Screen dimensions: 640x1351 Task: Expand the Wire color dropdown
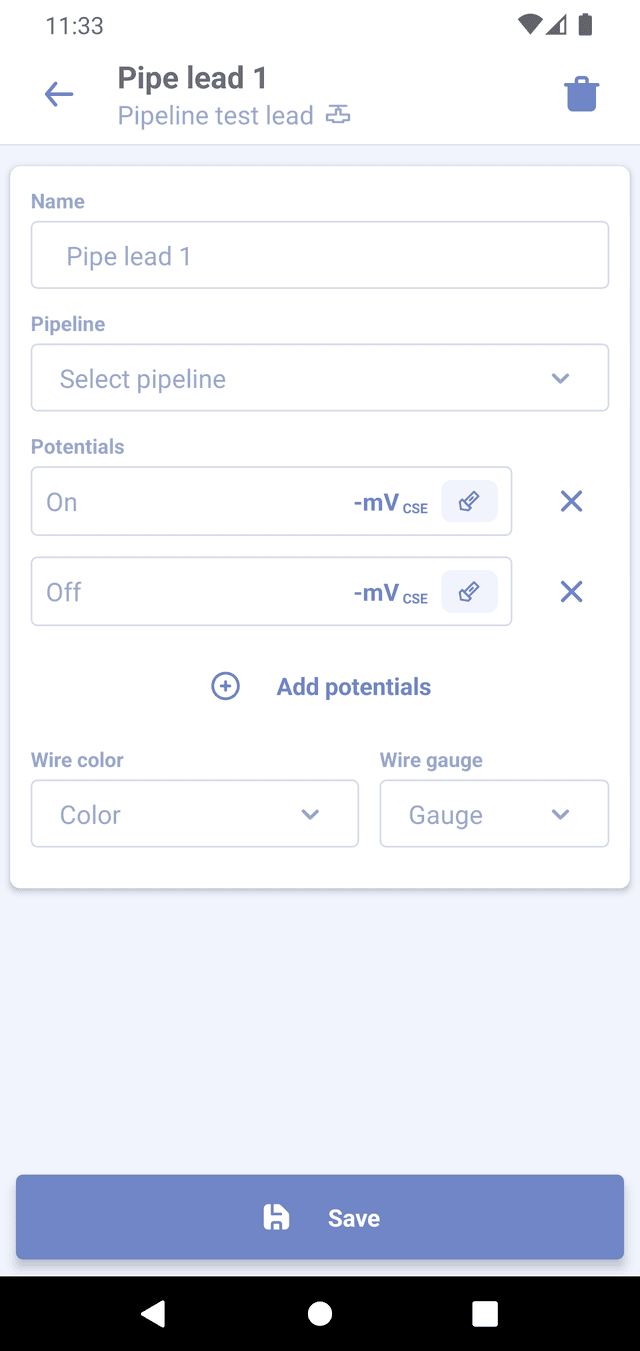[195, 814]
